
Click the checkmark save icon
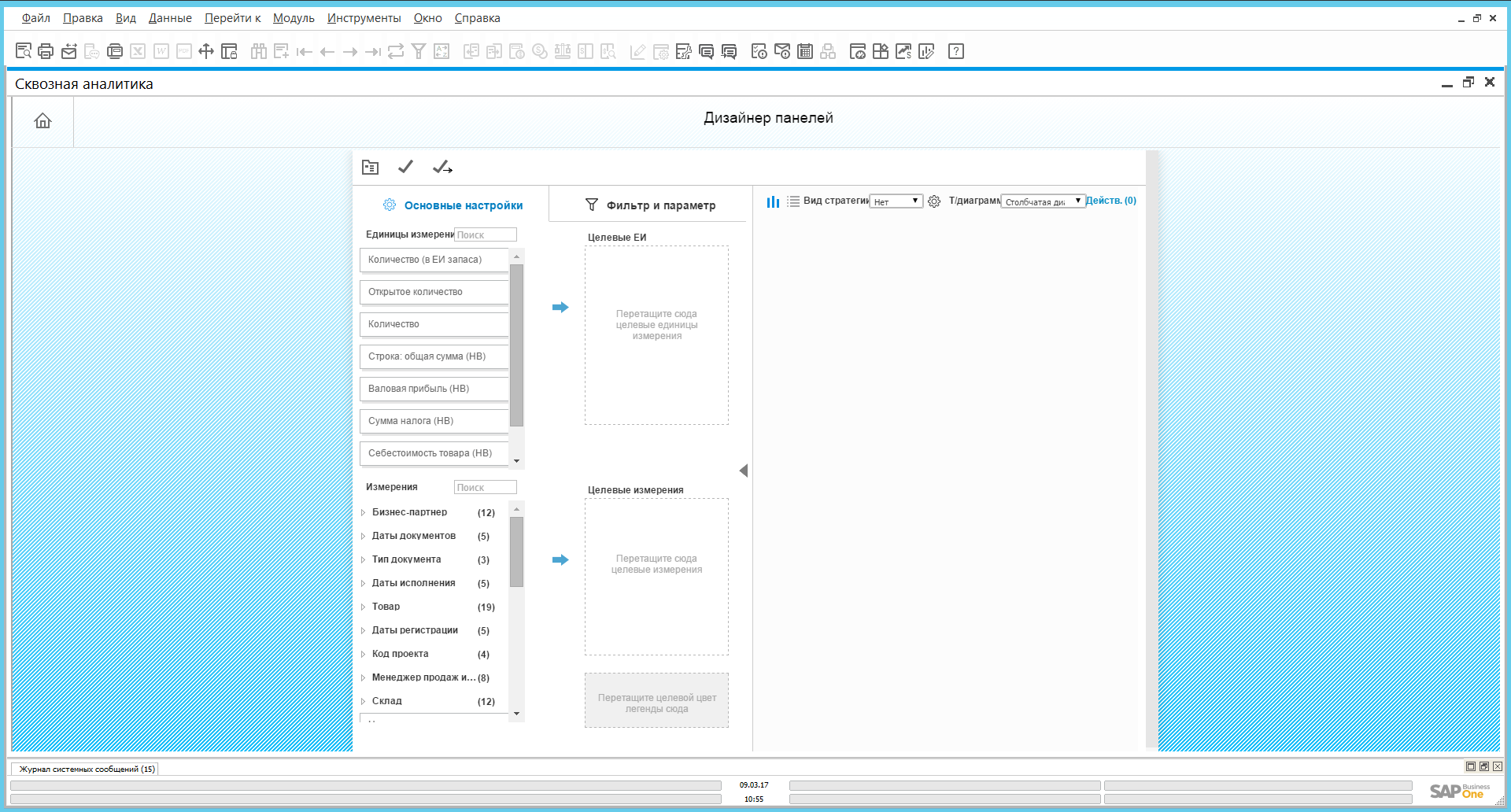405,166
